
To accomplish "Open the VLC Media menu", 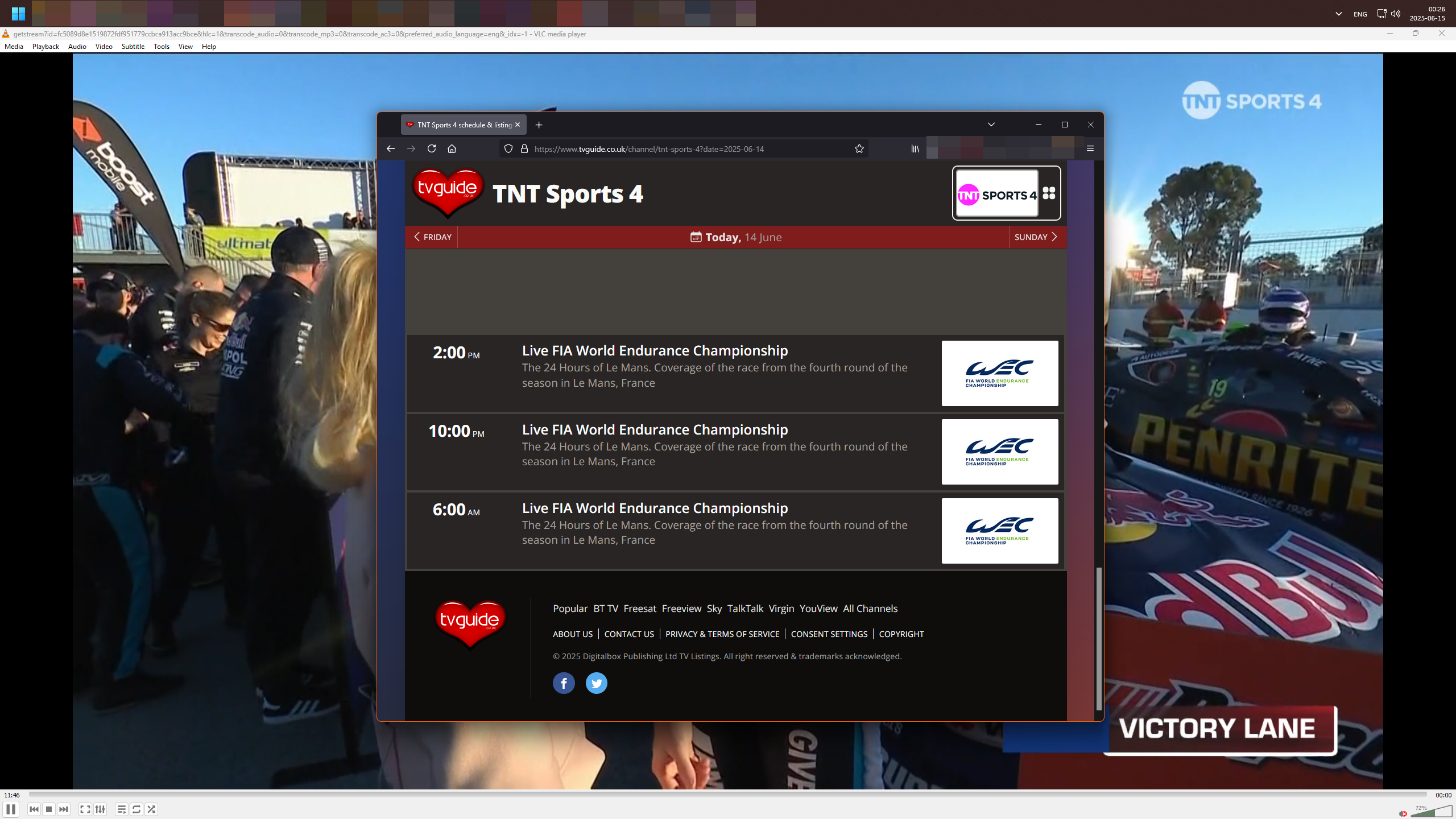I will tap(14, 47).
